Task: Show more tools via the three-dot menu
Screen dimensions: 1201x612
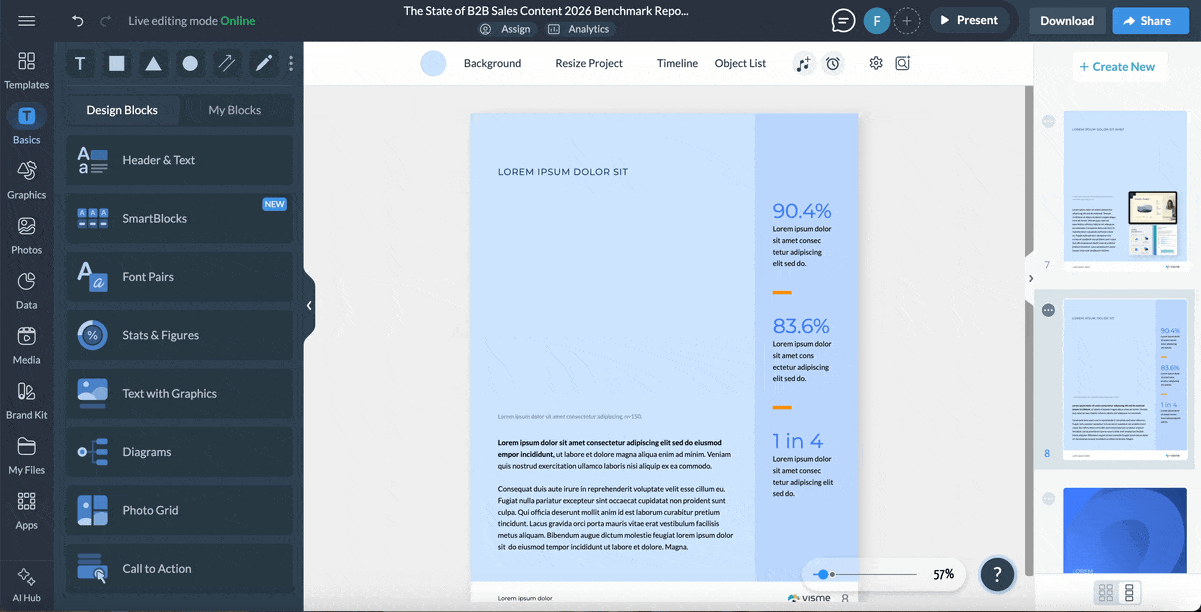Action: click(291, 63)
